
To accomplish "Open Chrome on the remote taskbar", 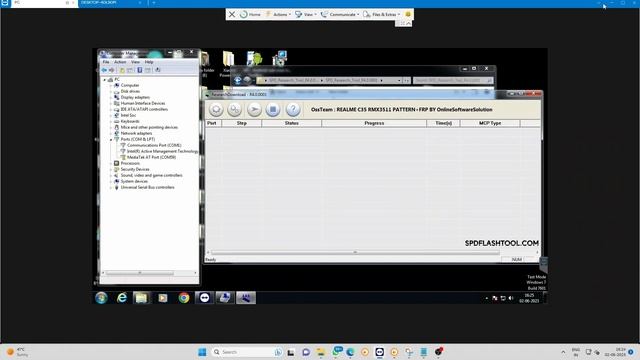I will (x=184, y=298).
